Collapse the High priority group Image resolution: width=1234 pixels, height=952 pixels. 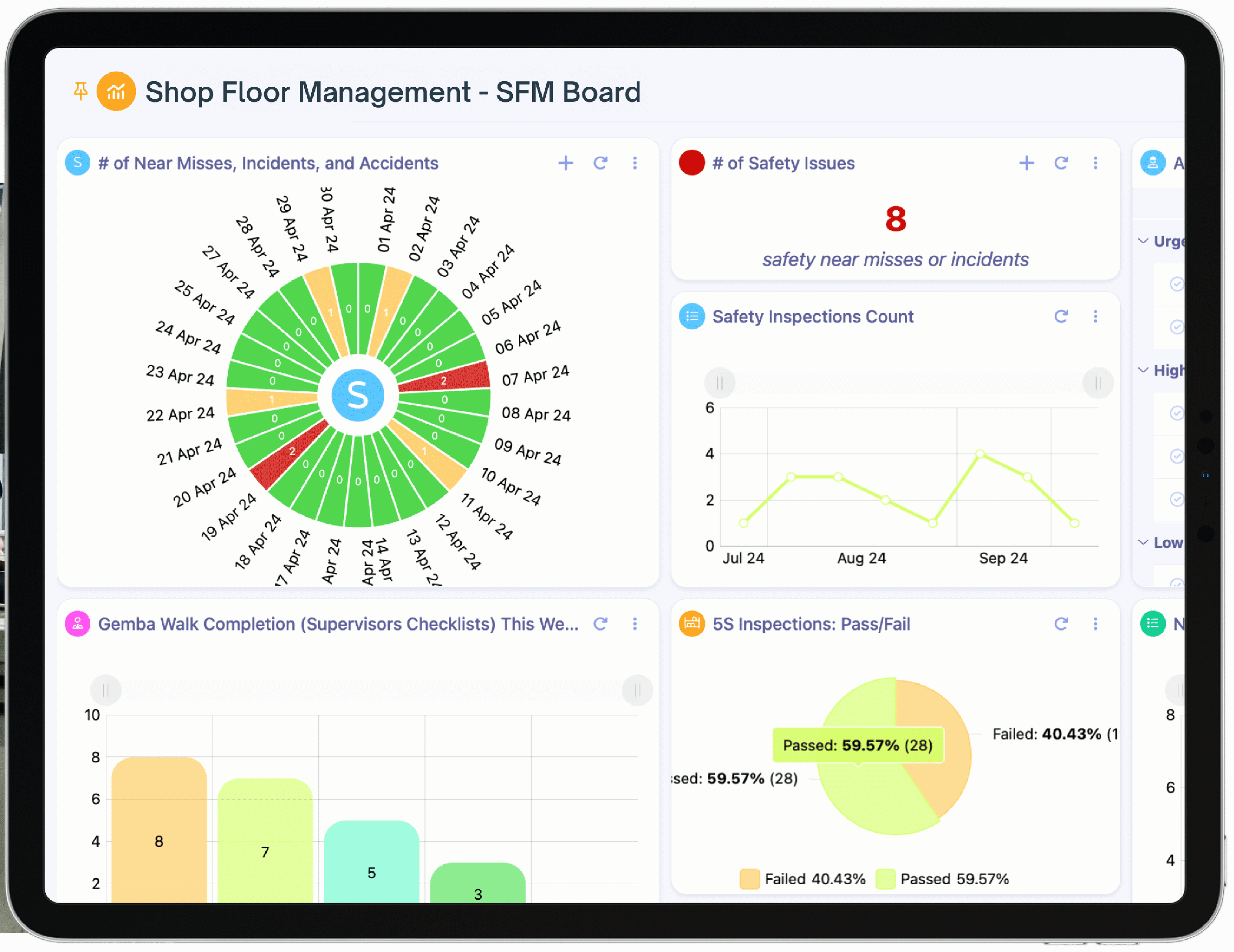(1143, 370)
